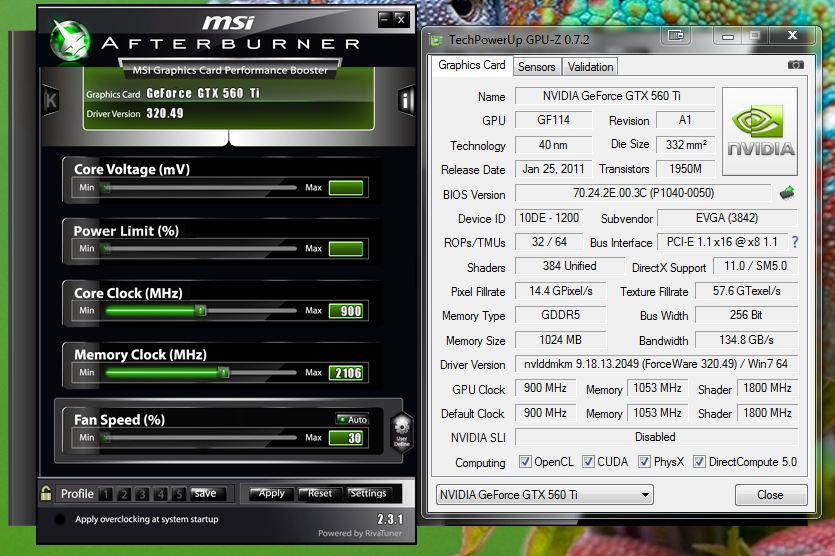Image resolution: width=835 pixels, height=556 pixels.
Task: Open Afterburner Settings
Action: (x=368, y=494)
